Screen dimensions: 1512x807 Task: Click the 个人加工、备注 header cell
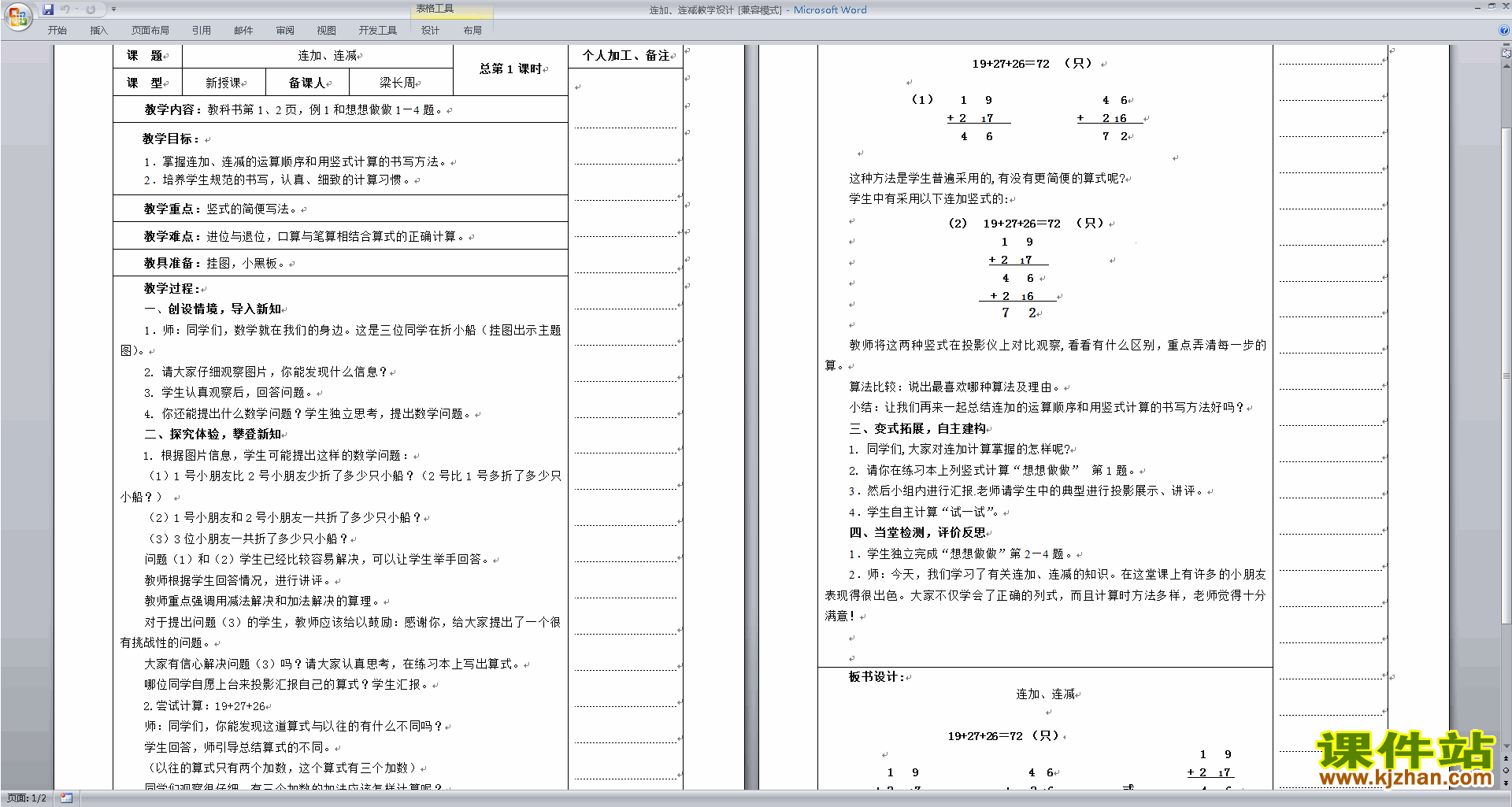[x=627, y=56]
